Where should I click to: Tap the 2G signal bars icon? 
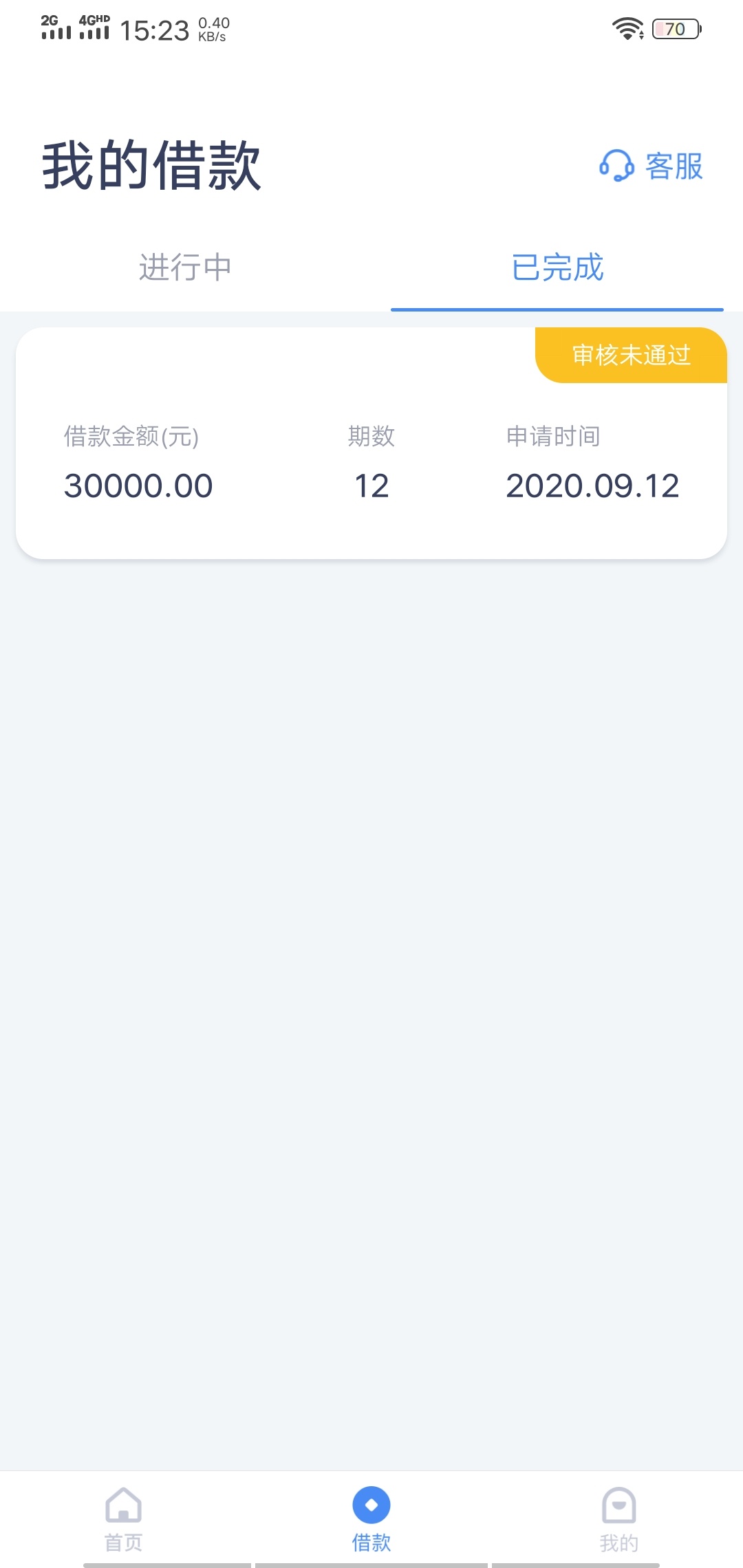56,27
